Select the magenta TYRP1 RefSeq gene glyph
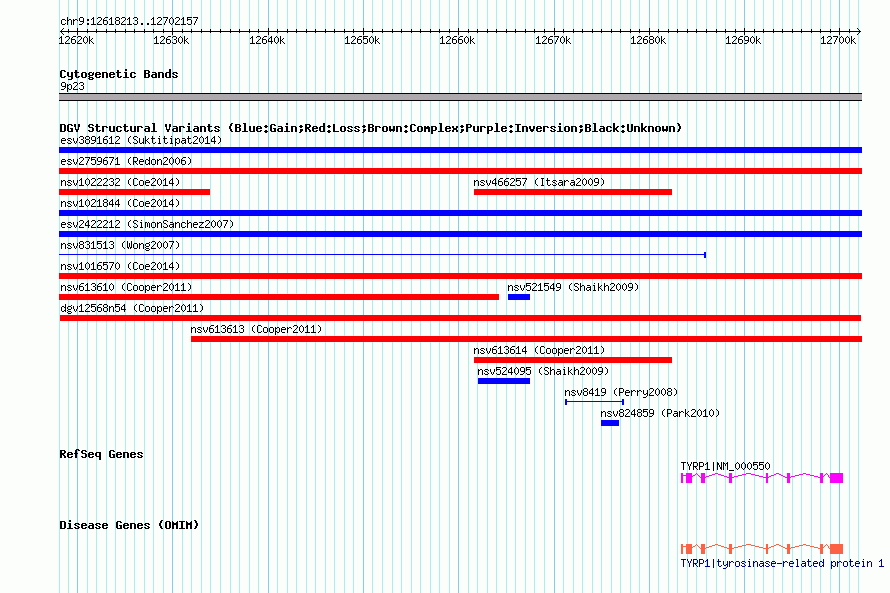890x593 pixels. (762, 478)
